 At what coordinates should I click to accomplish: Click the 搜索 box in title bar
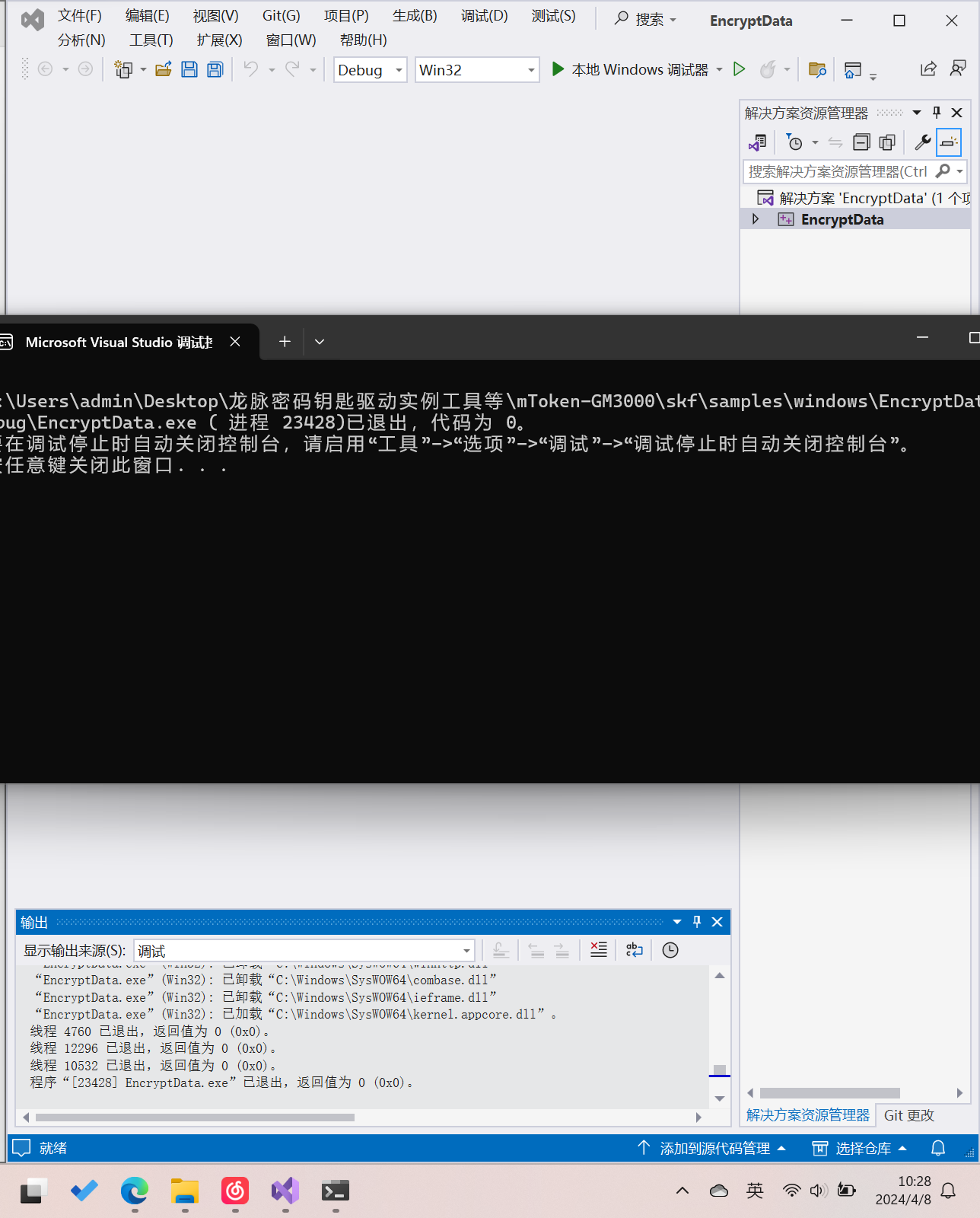tap(645, 19)
